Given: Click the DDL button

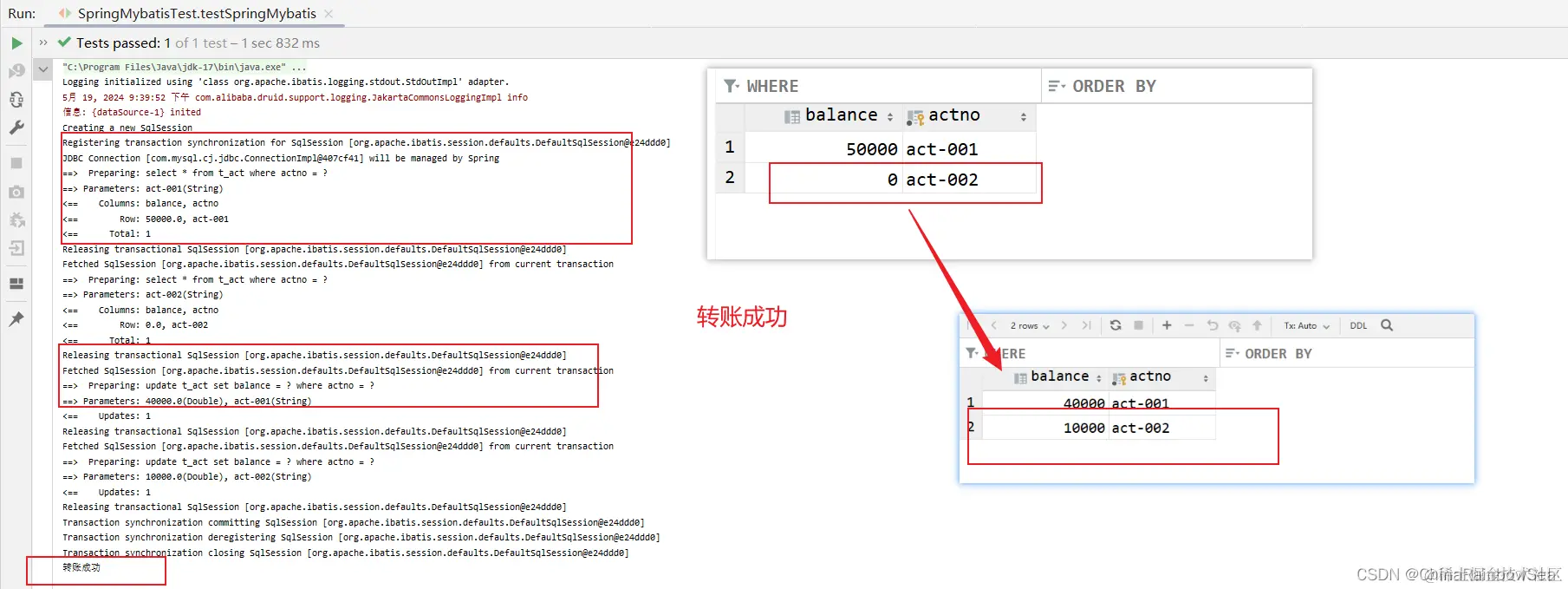Looking at the screenshot, I should coord(1358,325).
